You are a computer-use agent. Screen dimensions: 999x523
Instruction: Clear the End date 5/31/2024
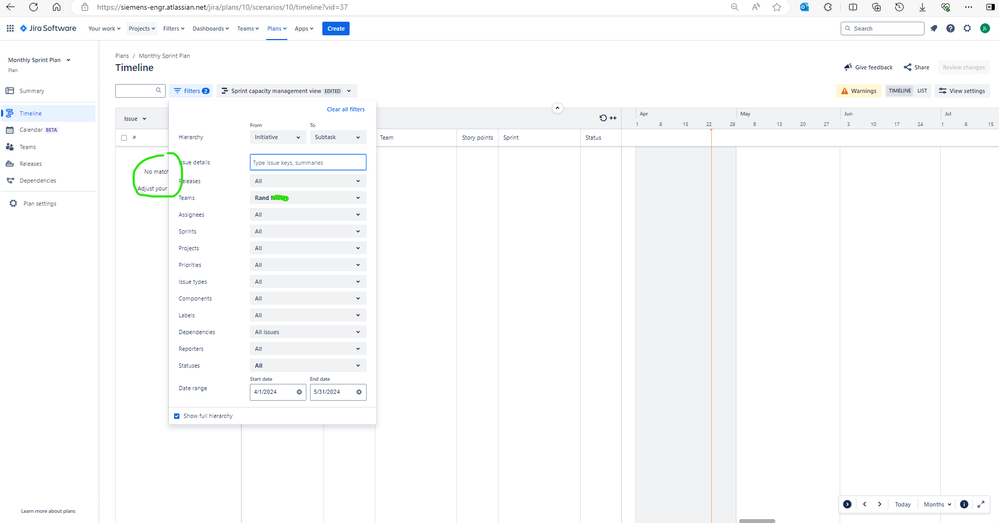tap(359, 392)
